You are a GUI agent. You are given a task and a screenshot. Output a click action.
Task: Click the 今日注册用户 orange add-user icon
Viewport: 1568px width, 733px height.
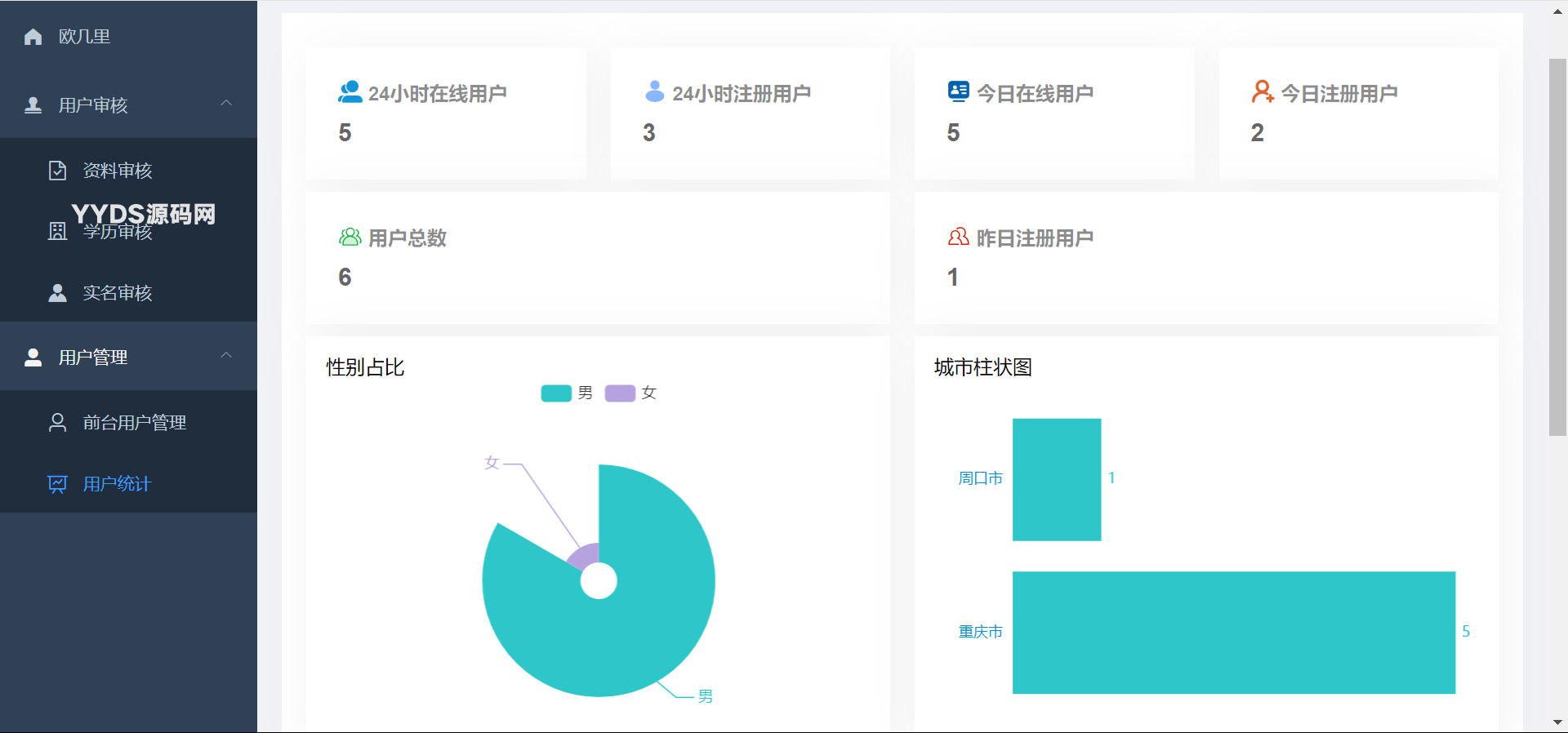[1263, 92]
